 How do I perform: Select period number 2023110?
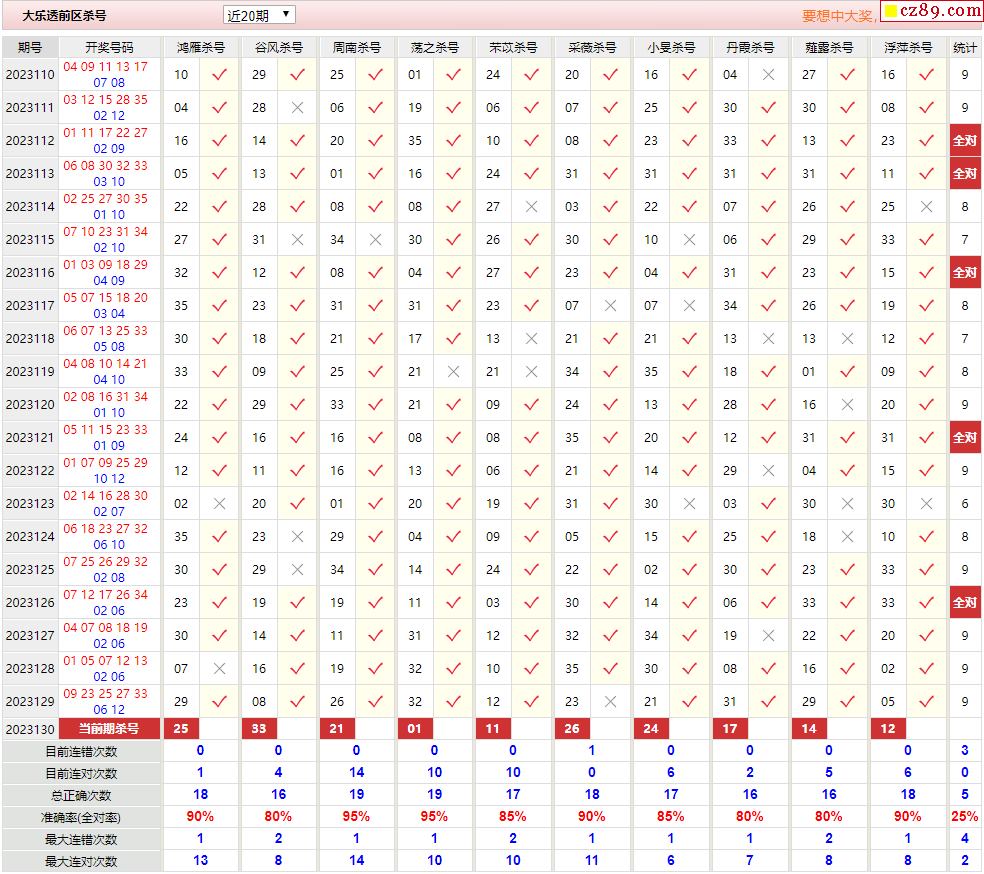[x=30, y=75]
